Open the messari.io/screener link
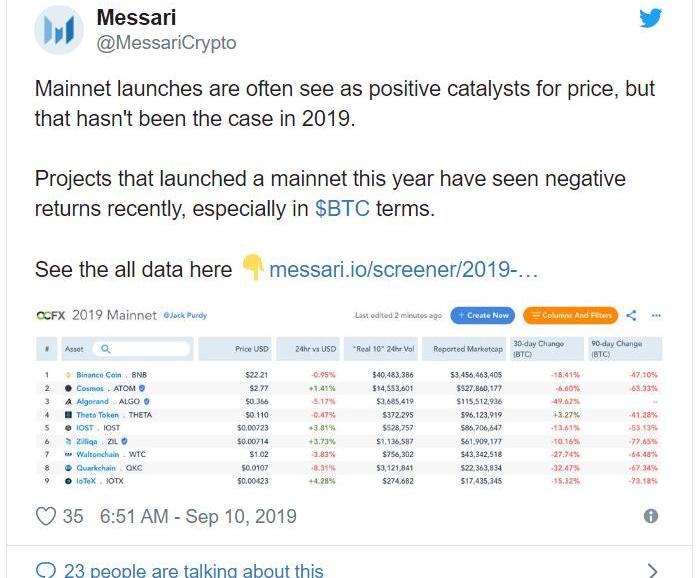The width and height of the screenshot is (700, 578). [406, 270]
